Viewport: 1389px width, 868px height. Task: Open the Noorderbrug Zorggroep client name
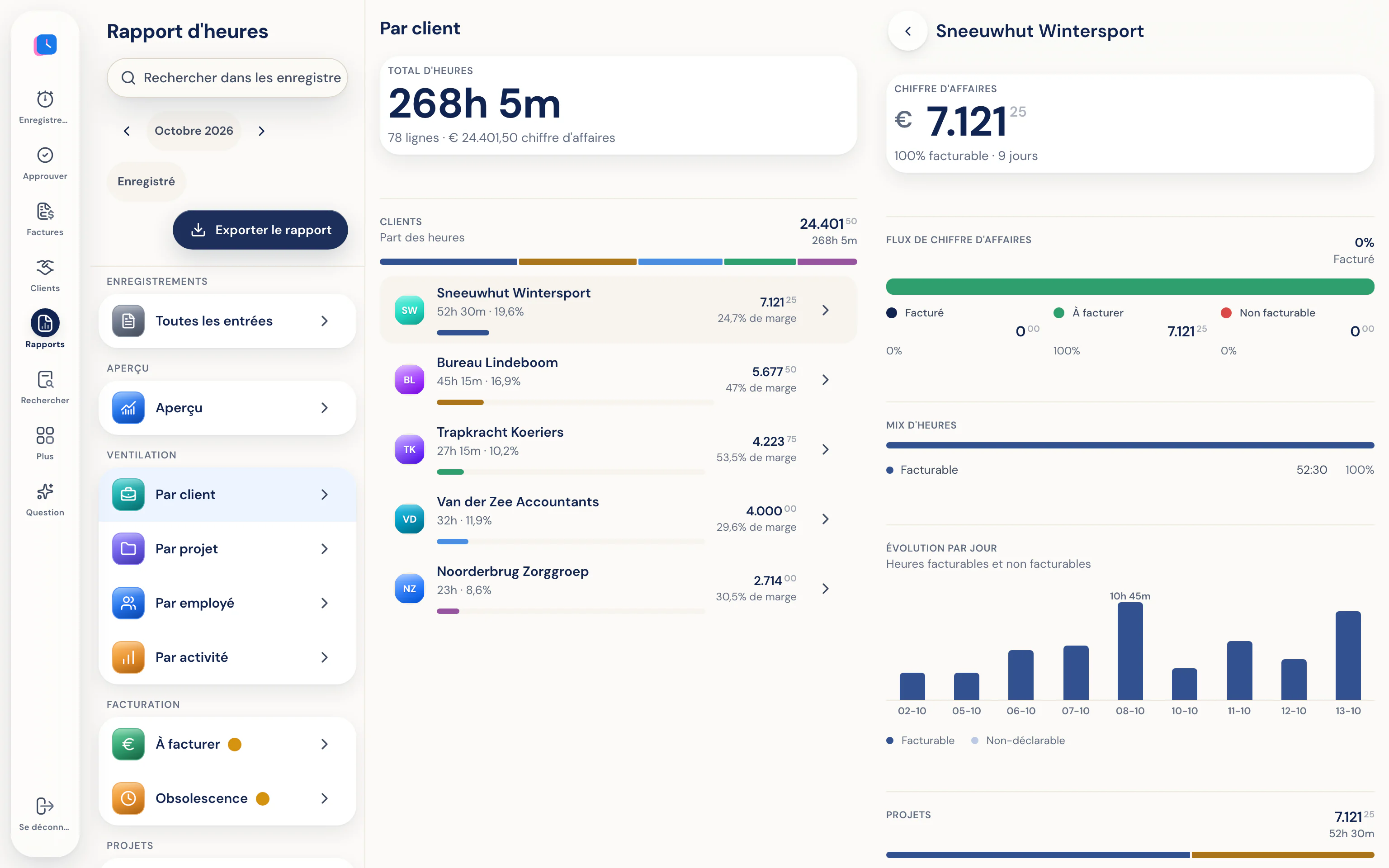[513, 571]
